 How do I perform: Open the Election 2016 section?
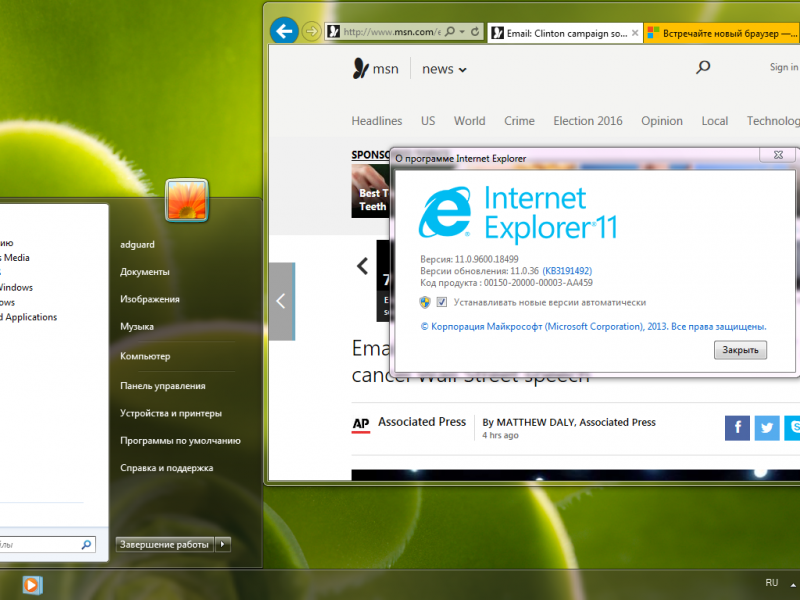click(588, 121)
